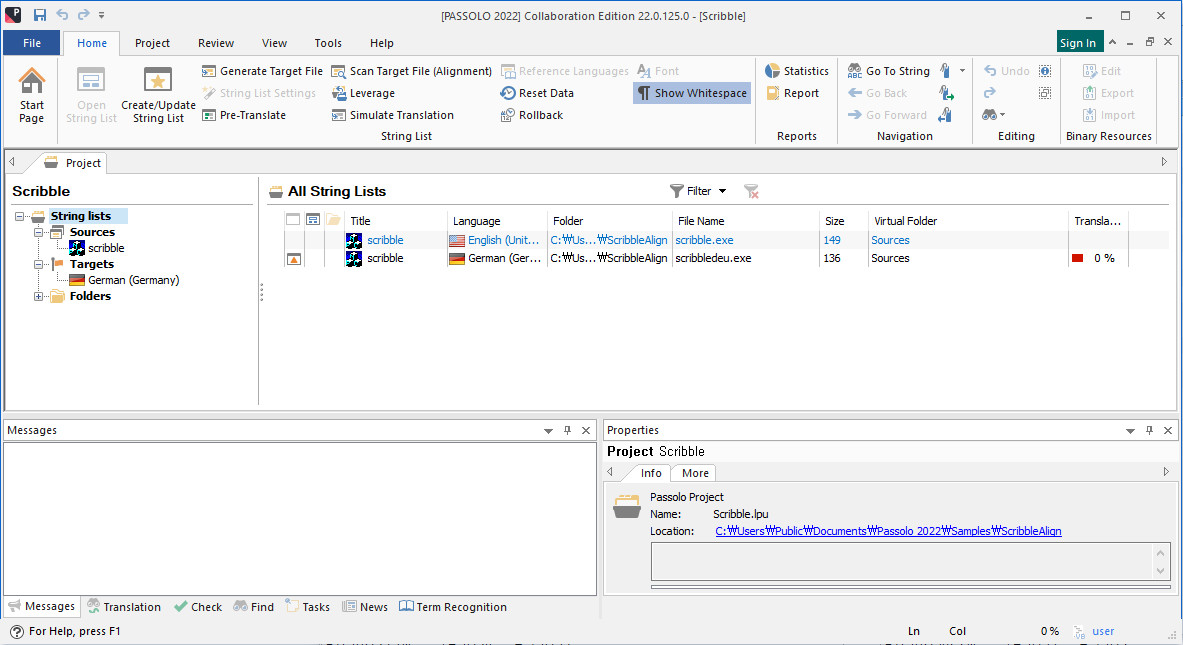Click the Report button
1183x645 pixels.
pos(792,93)
